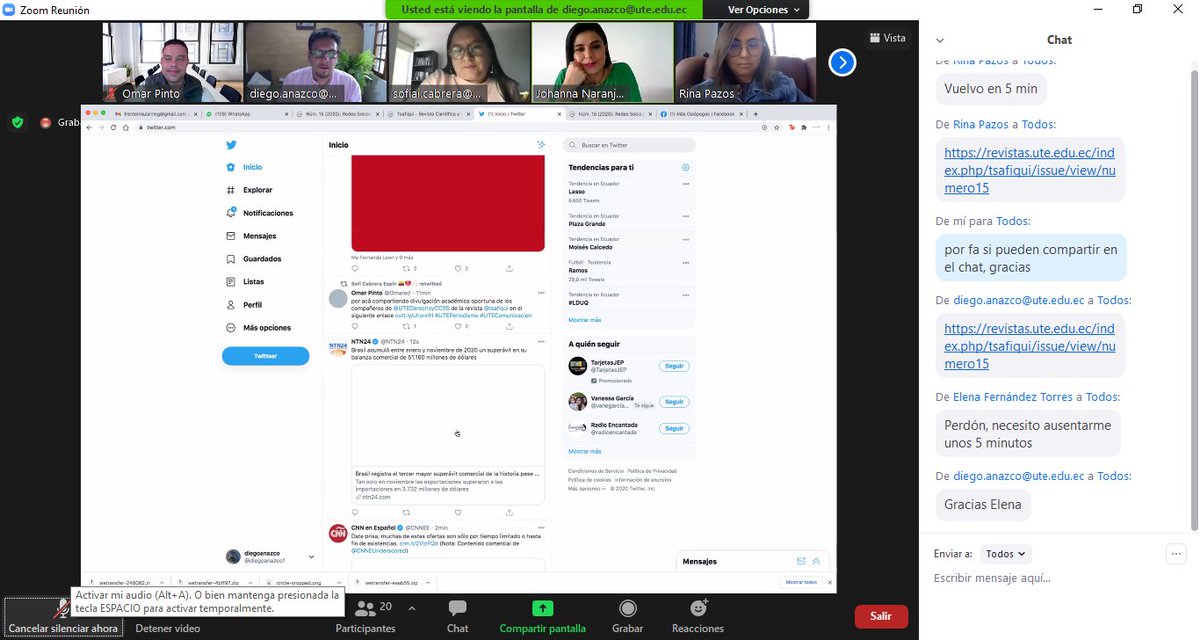The width and height of the screenshot is (1200, 640).
Task: Open the Vista layout menu
Action: click(888, 38)
